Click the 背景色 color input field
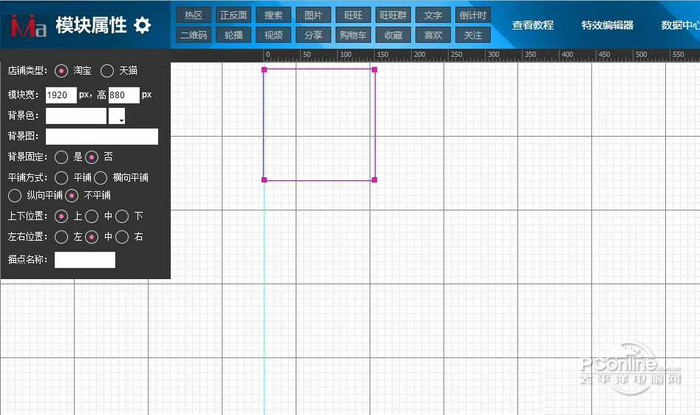 (x=76, y=116)
